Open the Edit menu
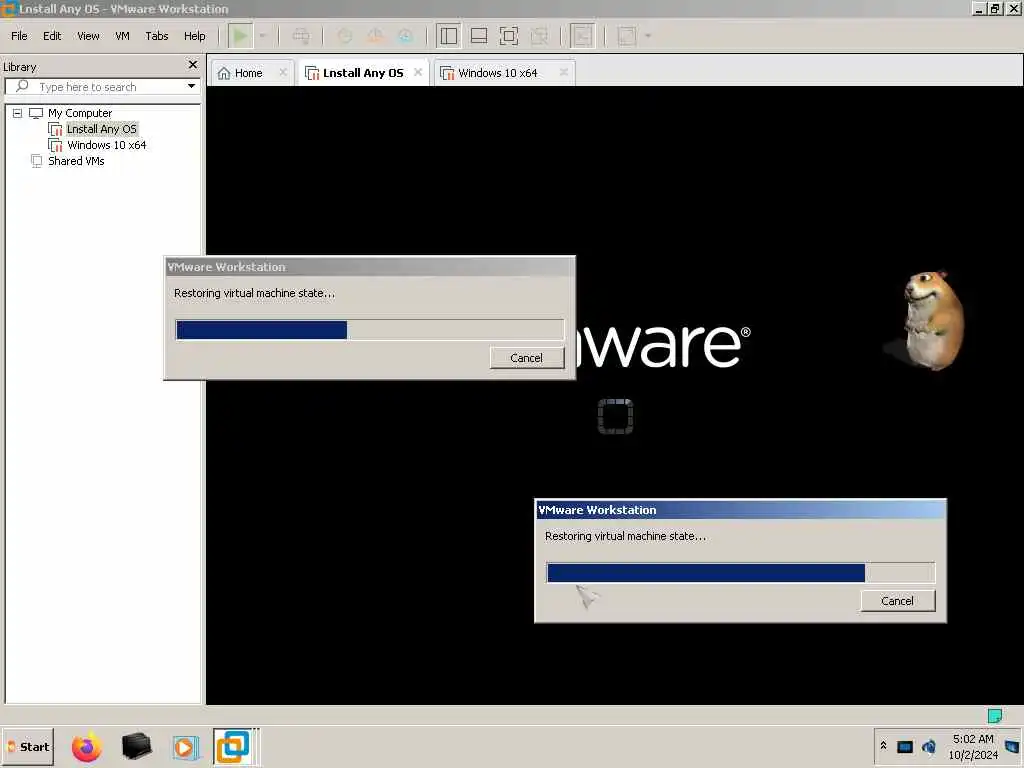The image size is (1024, 768). click(x=52, y=36)
